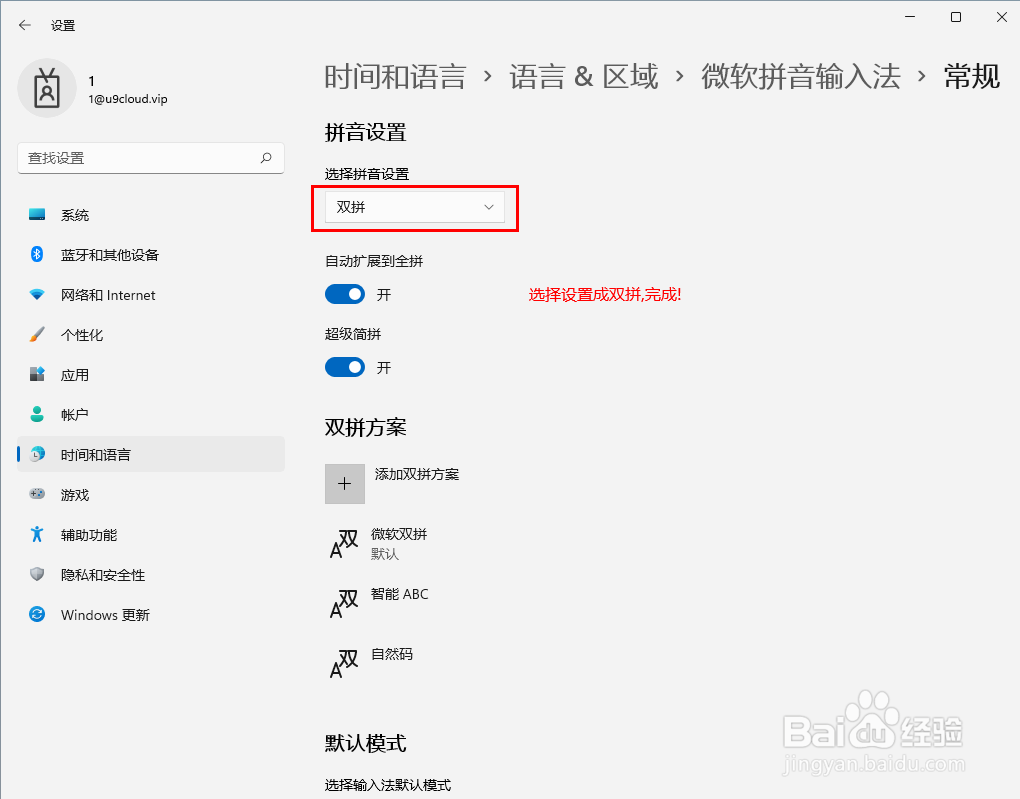This screenshot has width=1020, height=799.
Task: Click the user account avatar icon
Action: pyautogui.click(x=47, y=88)
